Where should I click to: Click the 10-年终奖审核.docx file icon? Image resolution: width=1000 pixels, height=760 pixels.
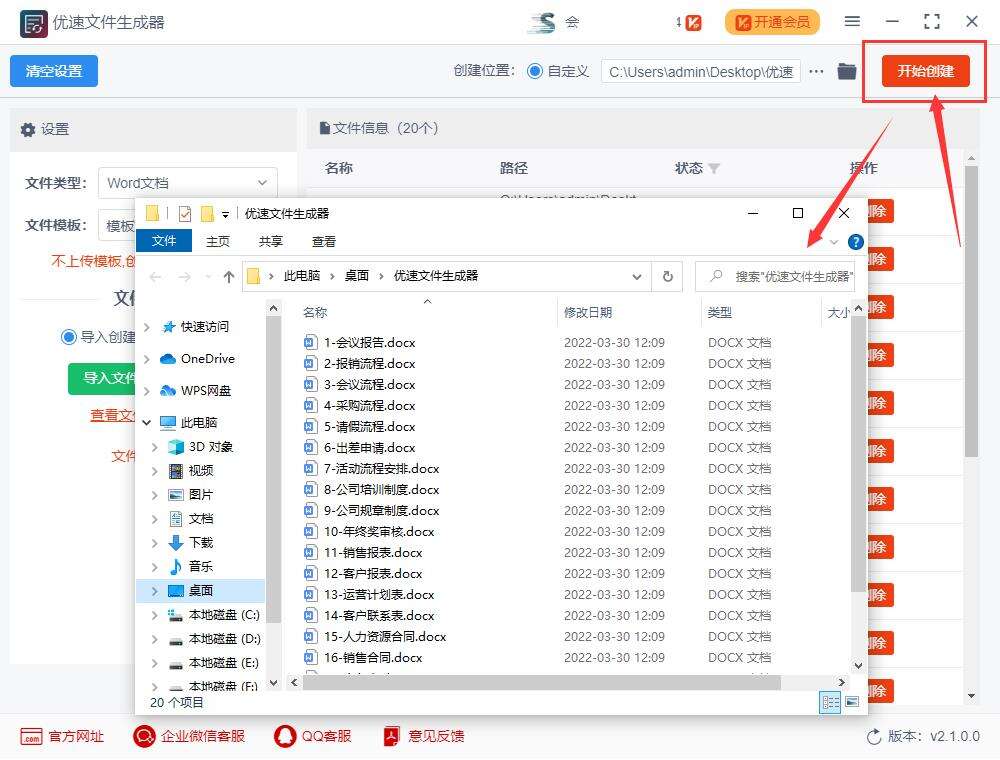(310, 531)
